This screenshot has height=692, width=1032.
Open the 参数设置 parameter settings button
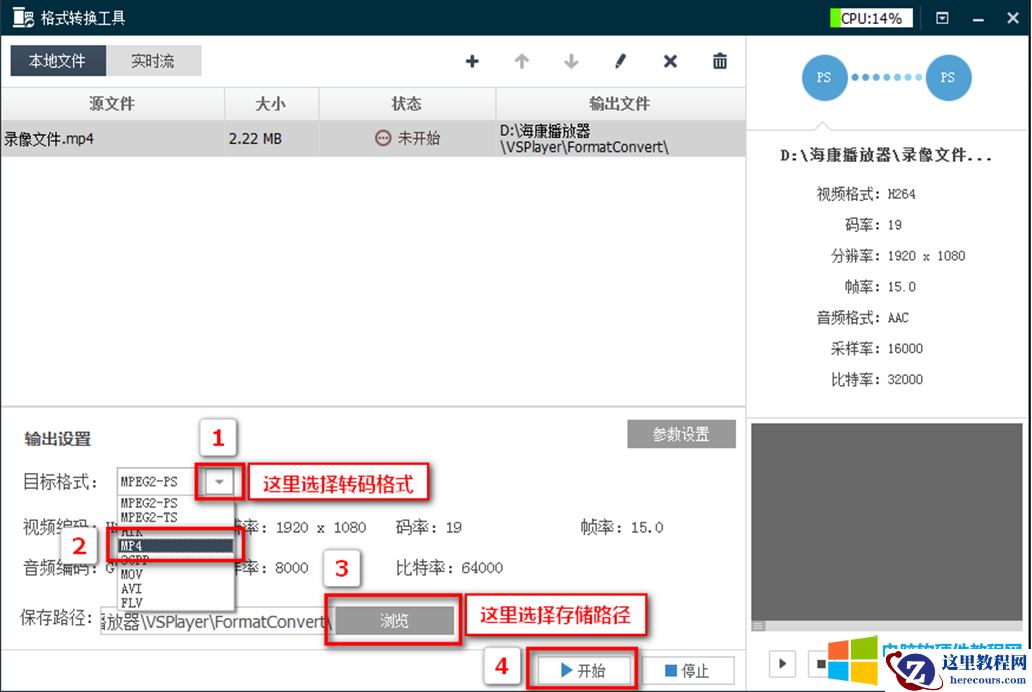coord(681,434)
